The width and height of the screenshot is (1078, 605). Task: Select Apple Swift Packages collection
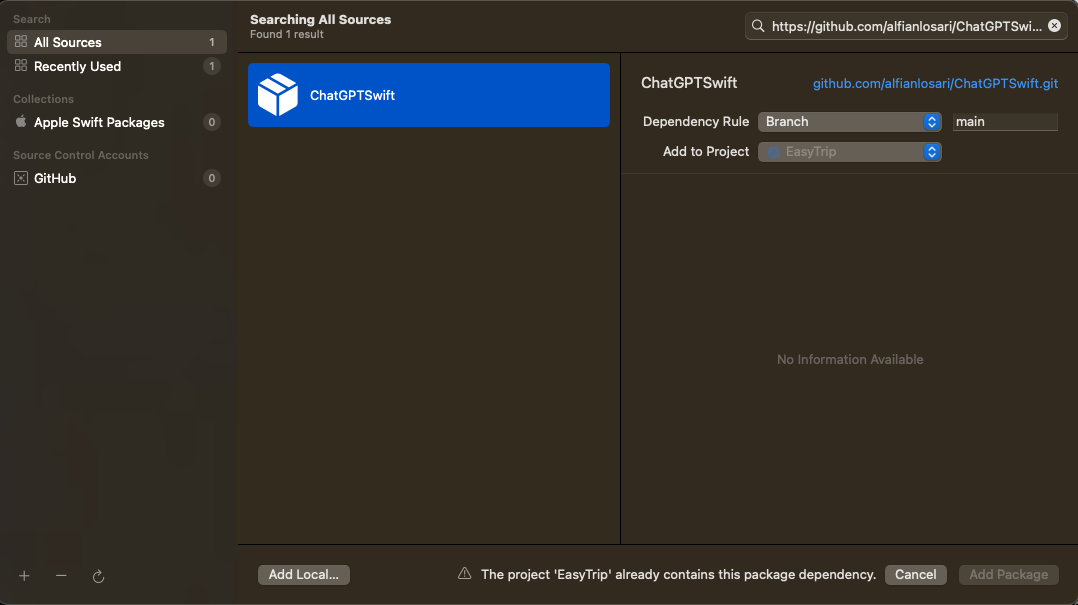pos(117,122)
